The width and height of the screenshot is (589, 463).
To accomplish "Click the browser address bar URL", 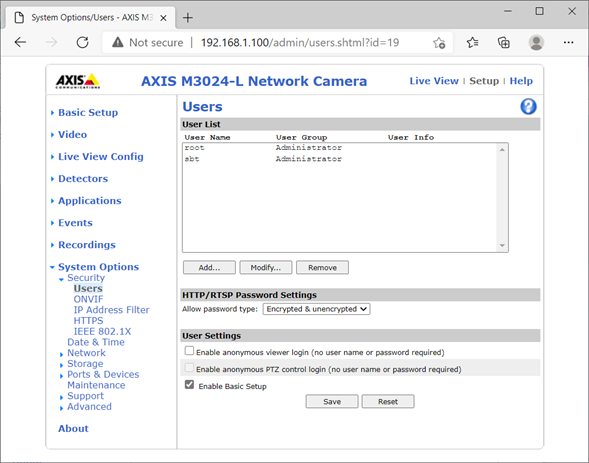I will (x=300, y=42).
